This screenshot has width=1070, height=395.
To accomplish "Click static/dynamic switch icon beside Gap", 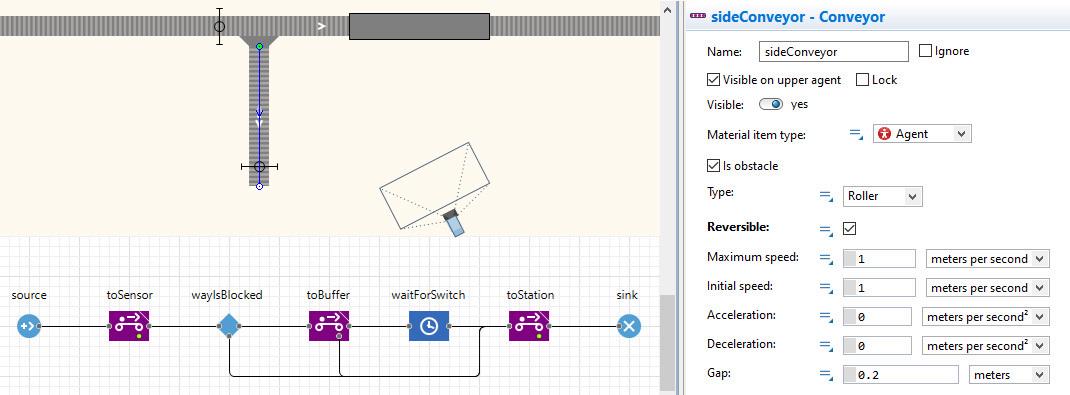I will (x=826, y=375).
